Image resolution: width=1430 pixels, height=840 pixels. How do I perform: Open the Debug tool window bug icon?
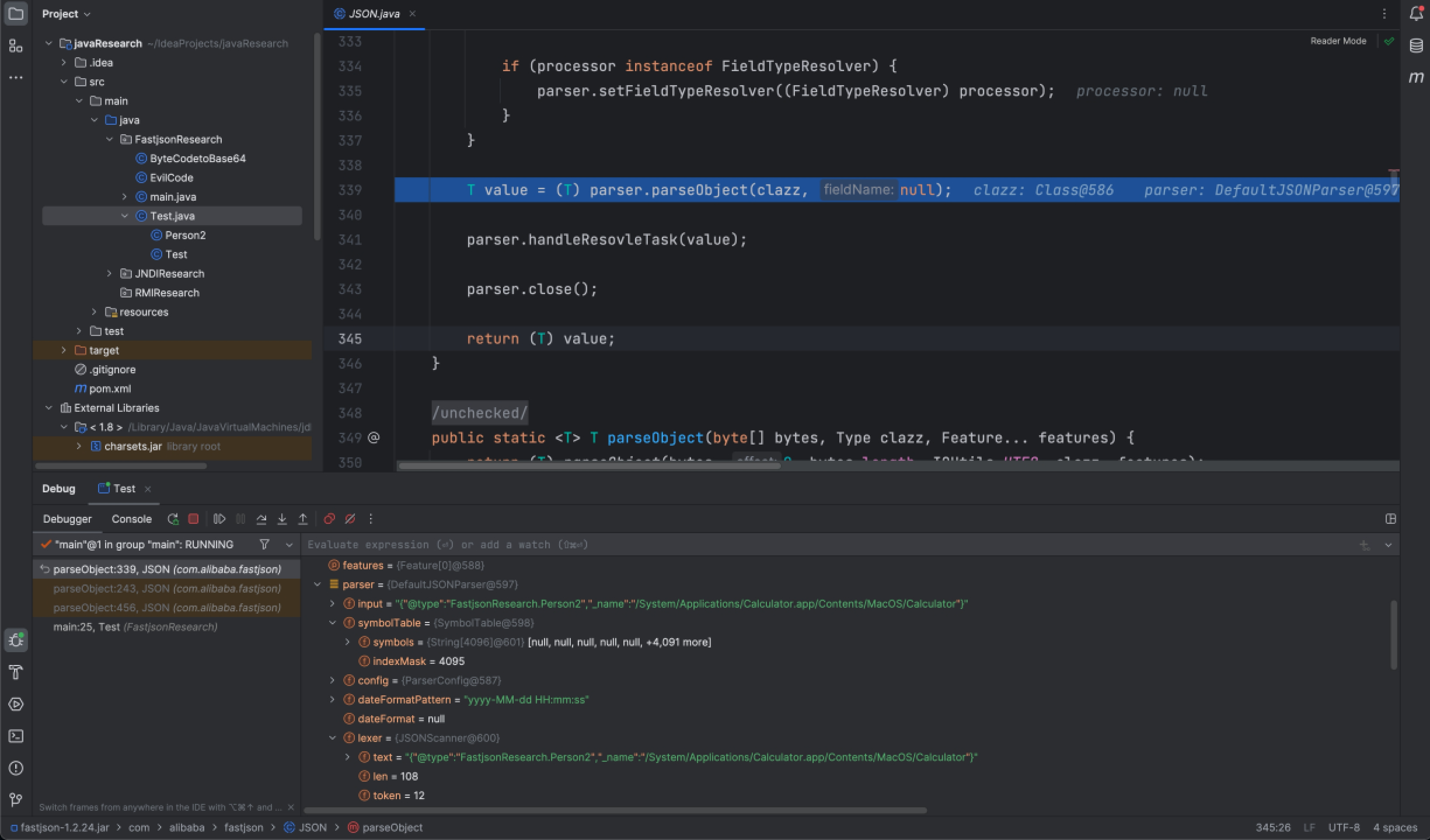(16, 640)
